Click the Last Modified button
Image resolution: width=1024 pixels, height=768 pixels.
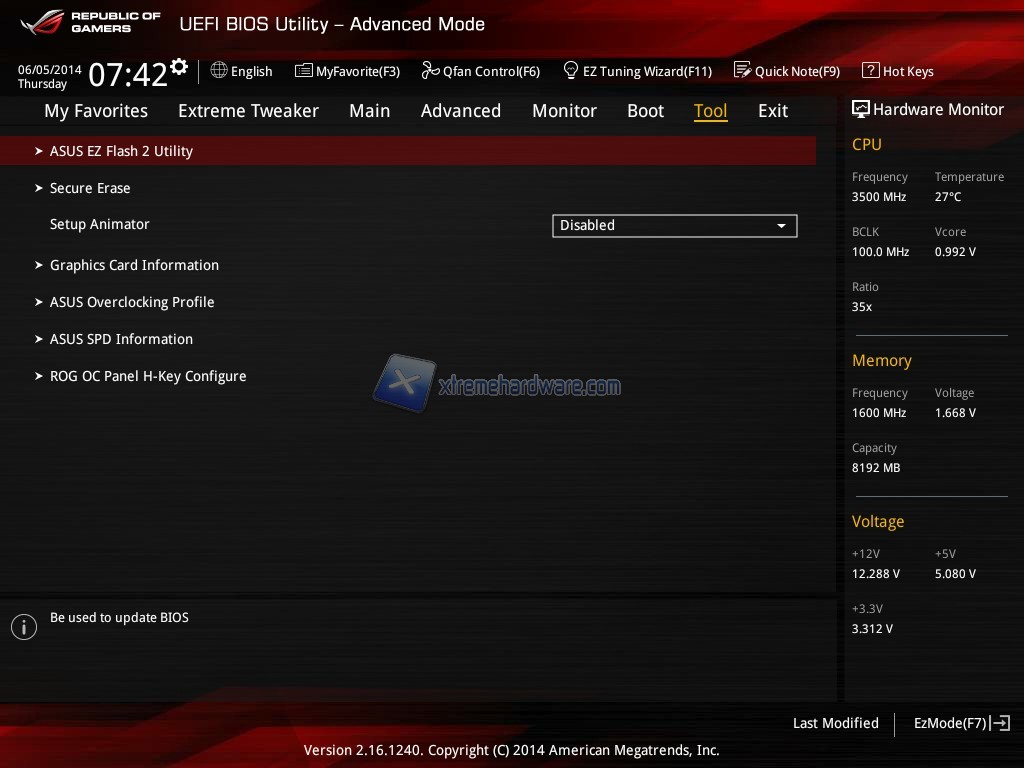coord(835,723)
